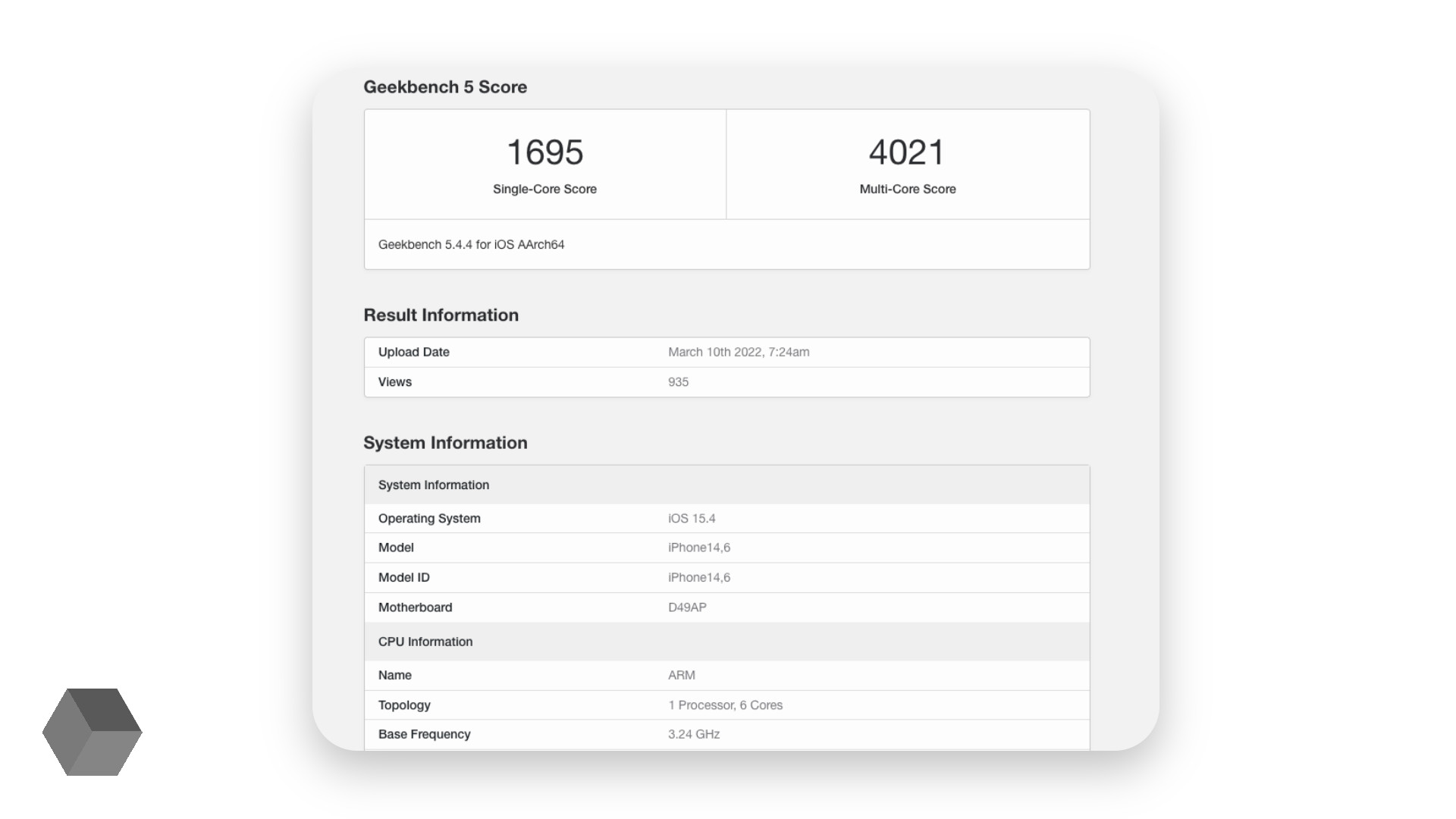This screenshot has width=1456, height=819.
Task: Click the Topology label
Action: click(x=404, y=705)
